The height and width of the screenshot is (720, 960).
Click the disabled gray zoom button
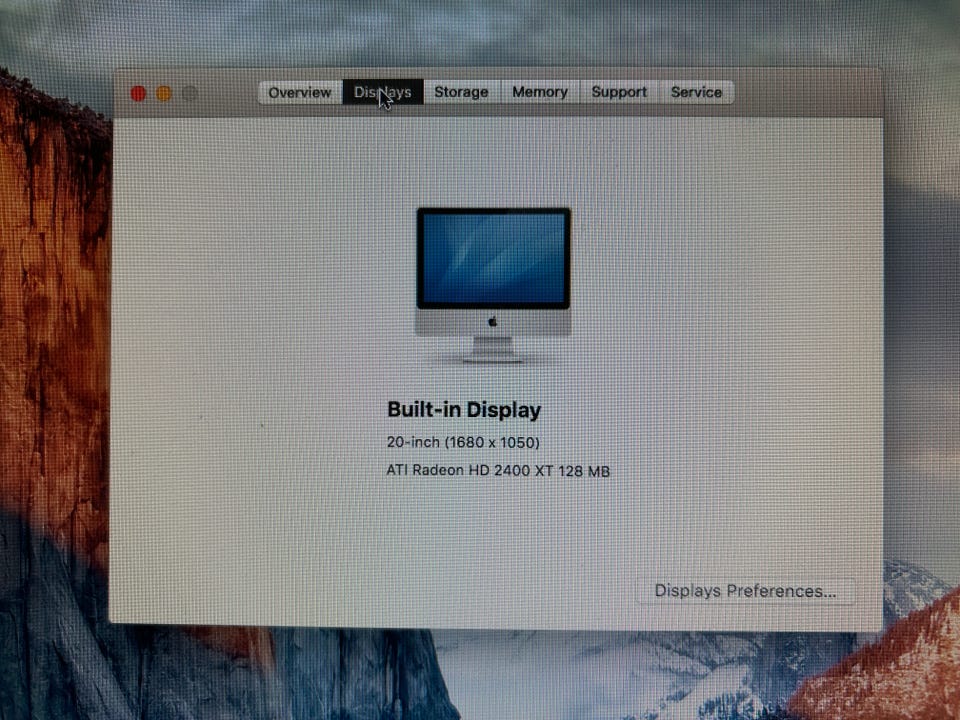(190, 94)
